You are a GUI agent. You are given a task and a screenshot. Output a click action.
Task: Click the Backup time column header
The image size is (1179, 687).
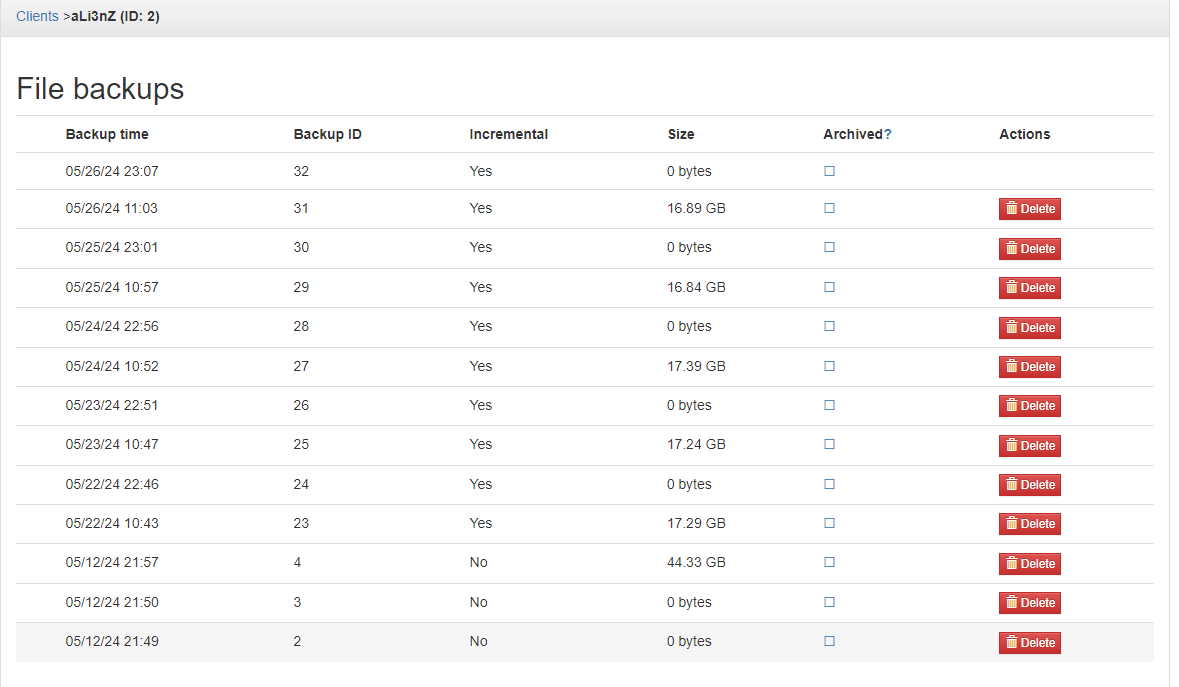(x=107, y=135)
